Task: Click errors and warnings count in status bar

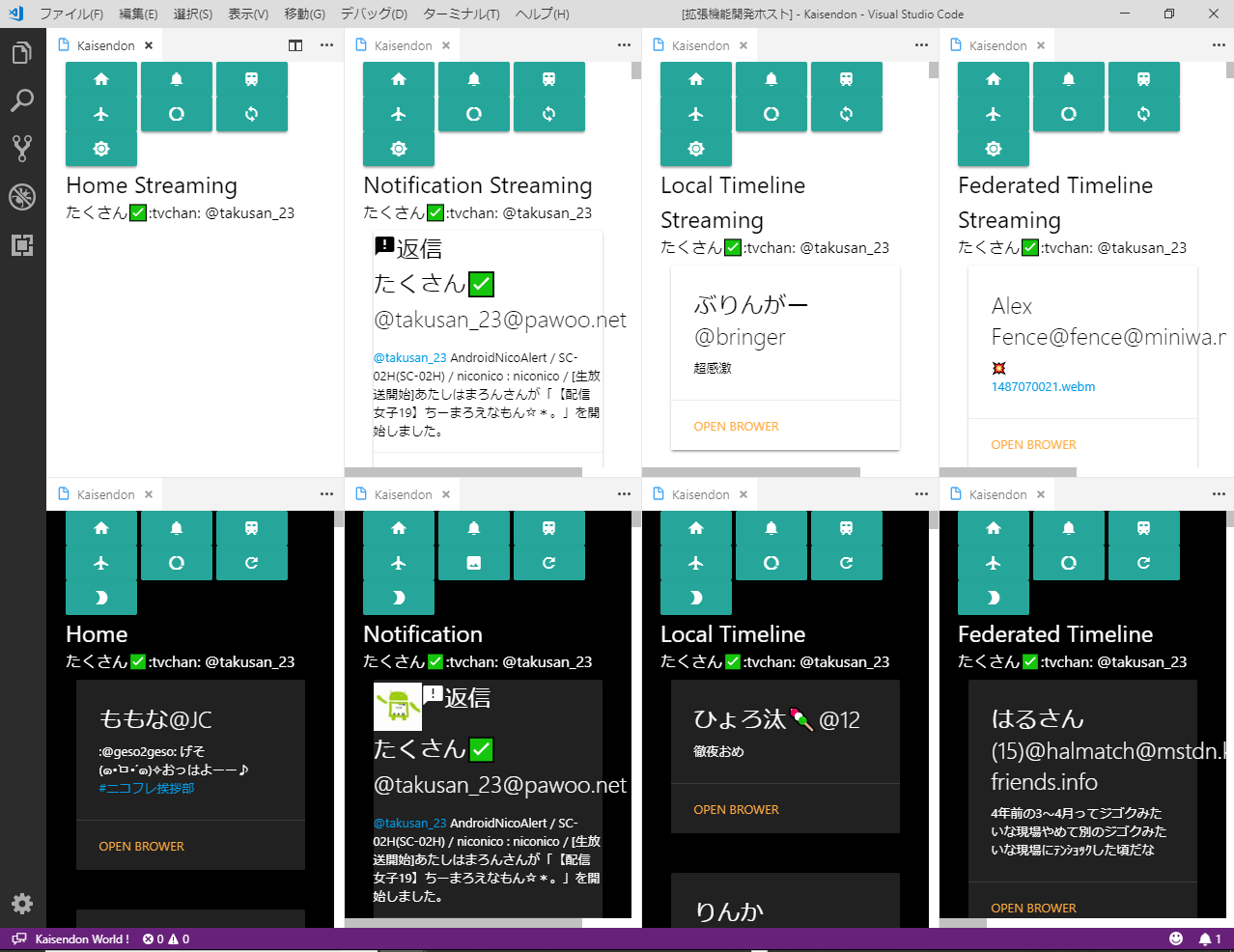Action: [x=166, y=938]
